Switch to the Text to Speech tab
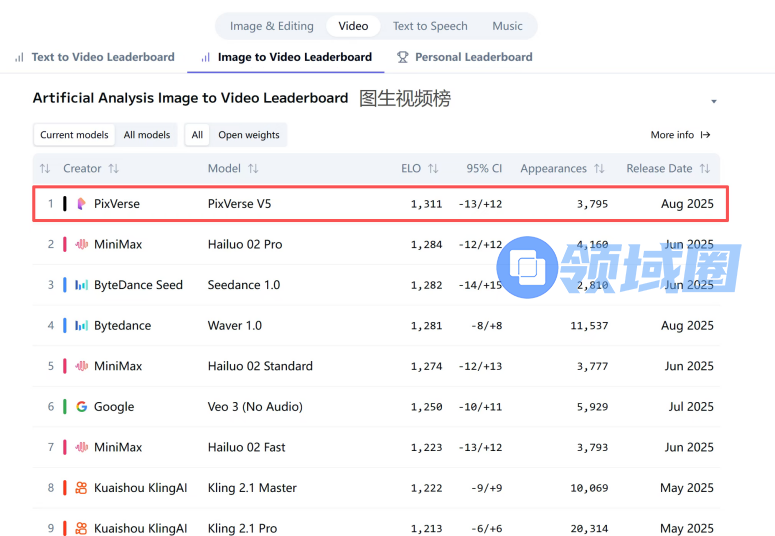The width and height of the screenshot is (775, 536). click(x=430, y=26)
